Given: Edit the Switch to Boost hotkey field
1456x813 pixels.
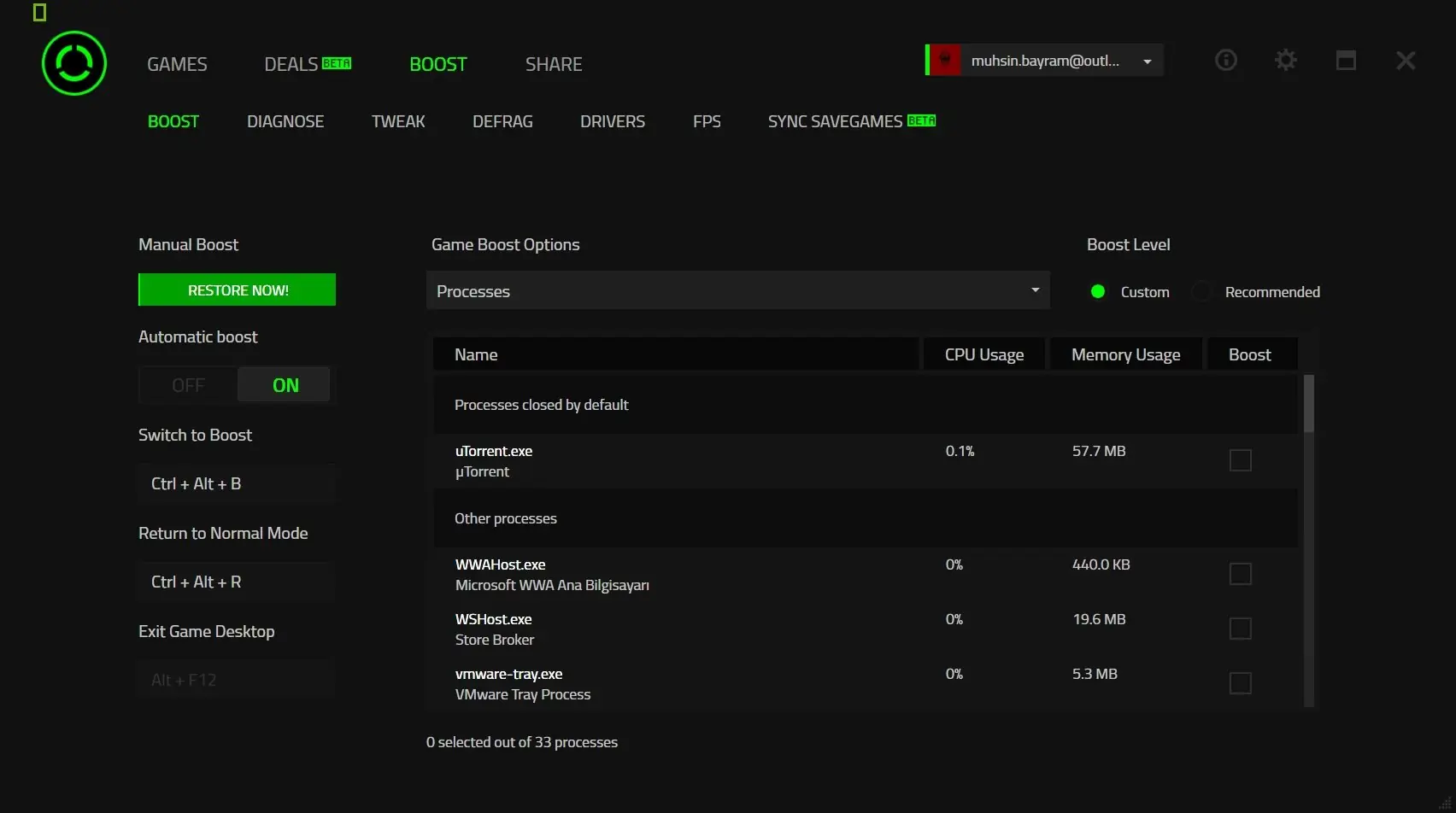Looking at the screenshot, I should click(x=237, y=483).
